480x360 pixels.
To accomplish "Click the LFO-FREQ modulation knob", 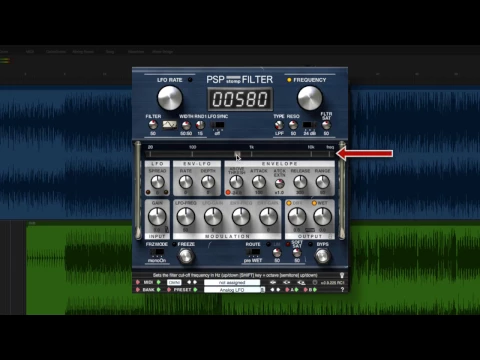I will click(x=186, y=216).
